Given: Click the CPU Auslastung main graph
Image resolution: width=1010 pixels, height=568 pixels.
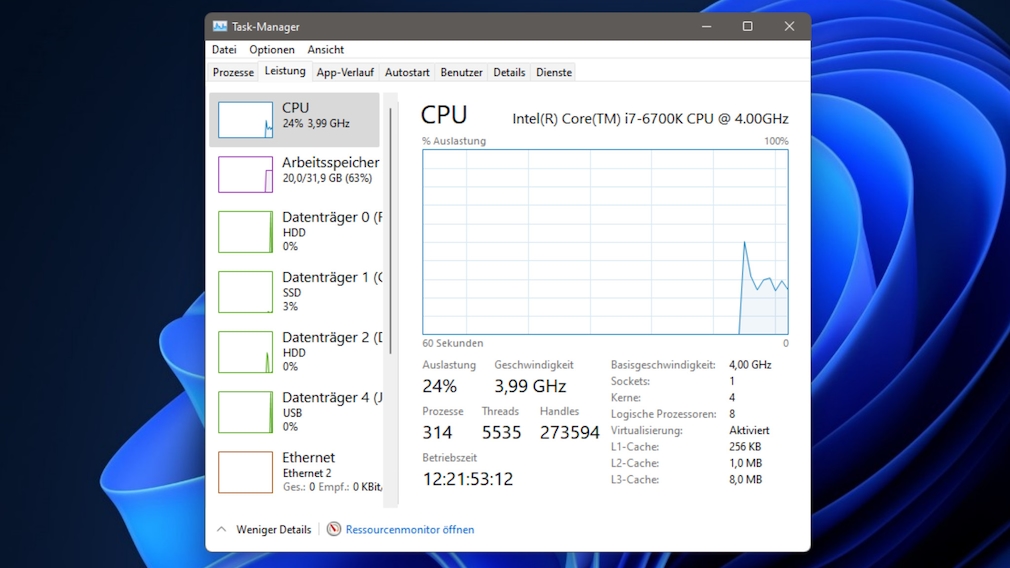Looking at the screenshot, I should point(605,242).
